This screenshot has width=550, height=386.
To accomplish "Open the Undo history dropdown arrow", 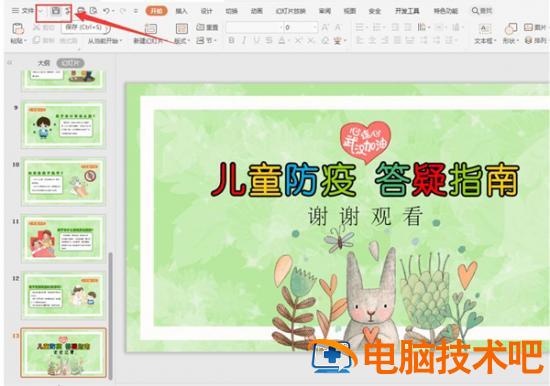I will pos(114,11).
